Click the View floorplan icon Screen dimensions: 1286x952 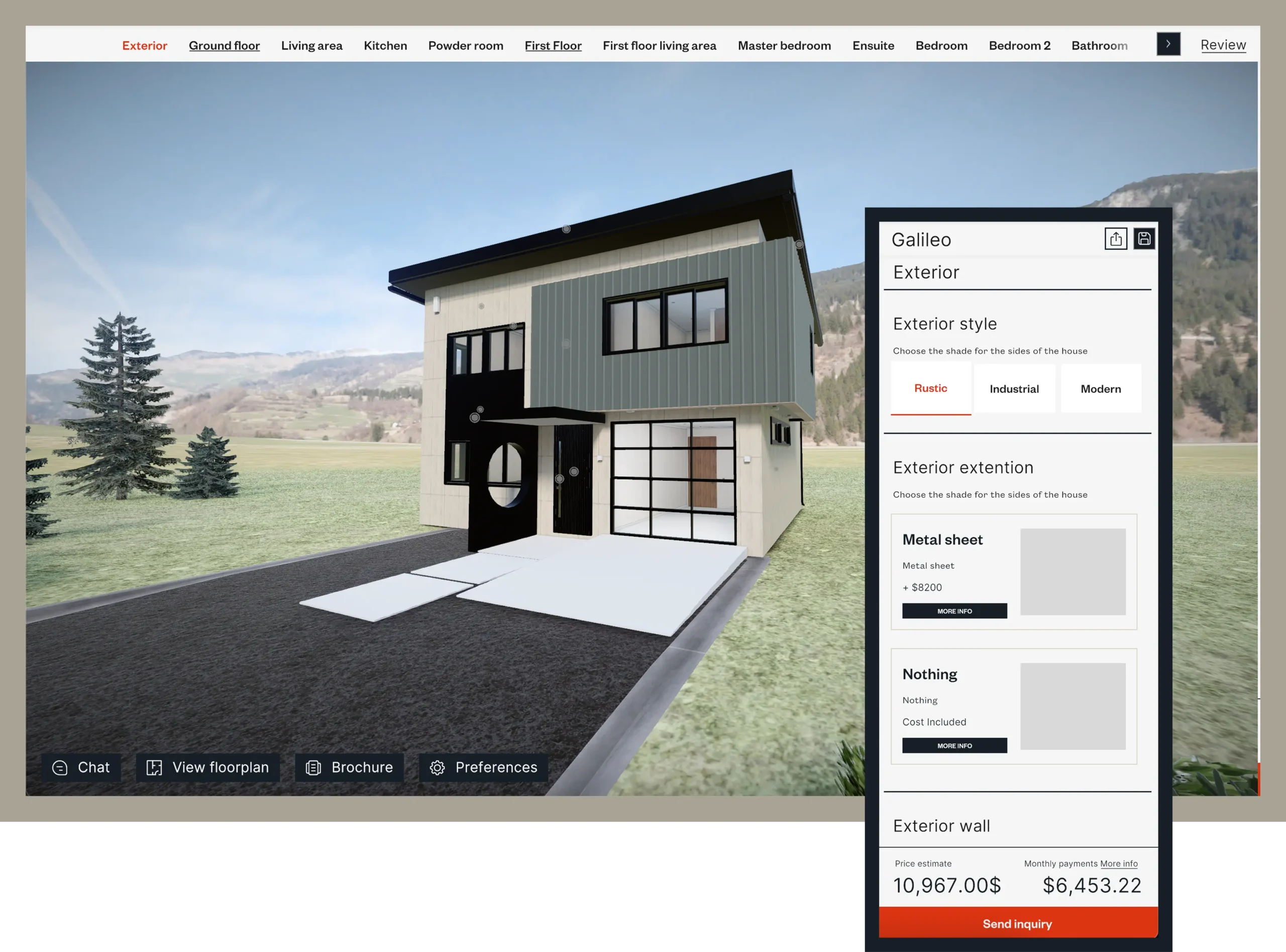pos(154,768)
